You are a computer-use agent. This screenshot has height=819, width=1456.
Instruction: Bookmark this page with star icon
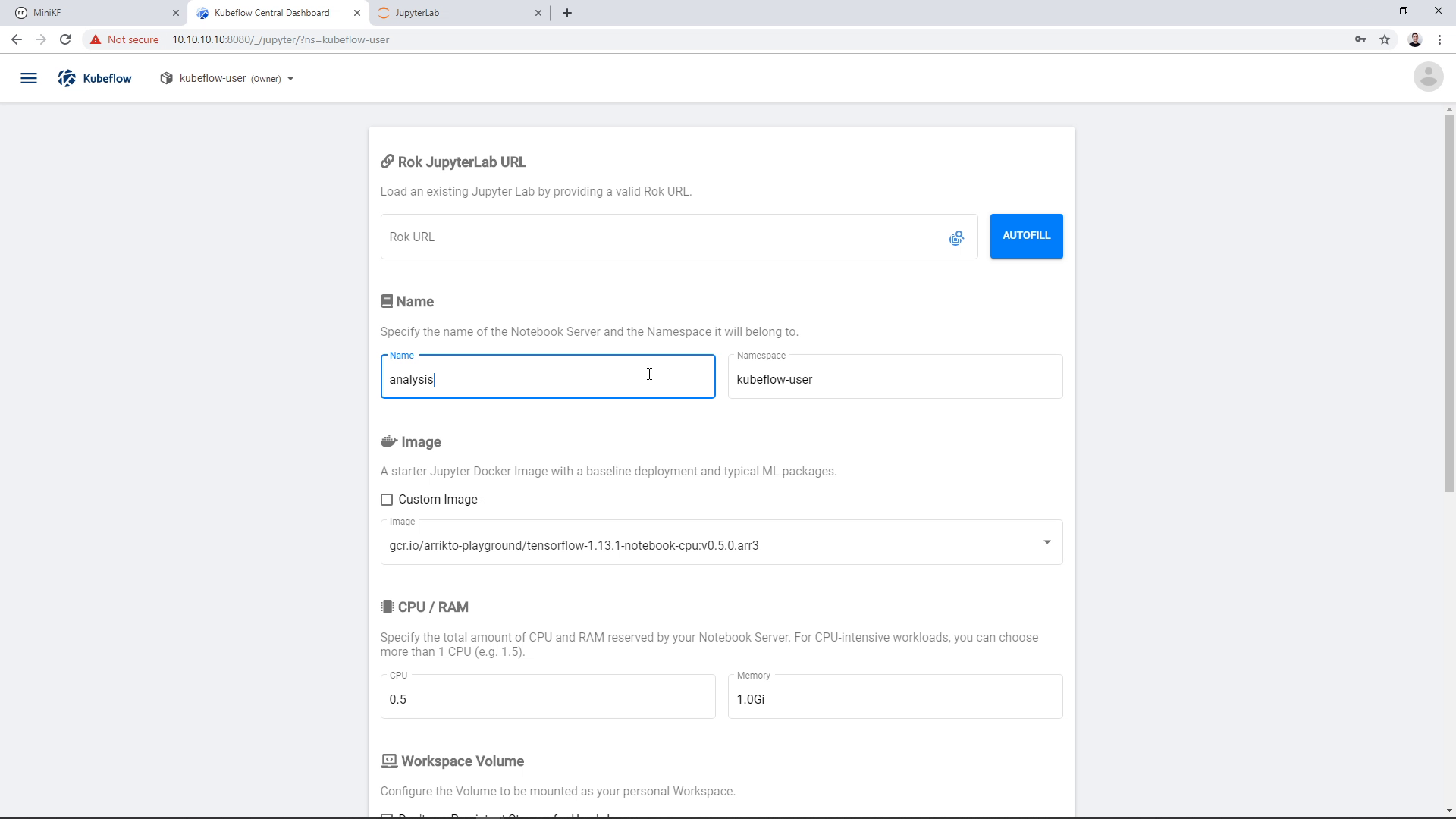(1385, 39)
